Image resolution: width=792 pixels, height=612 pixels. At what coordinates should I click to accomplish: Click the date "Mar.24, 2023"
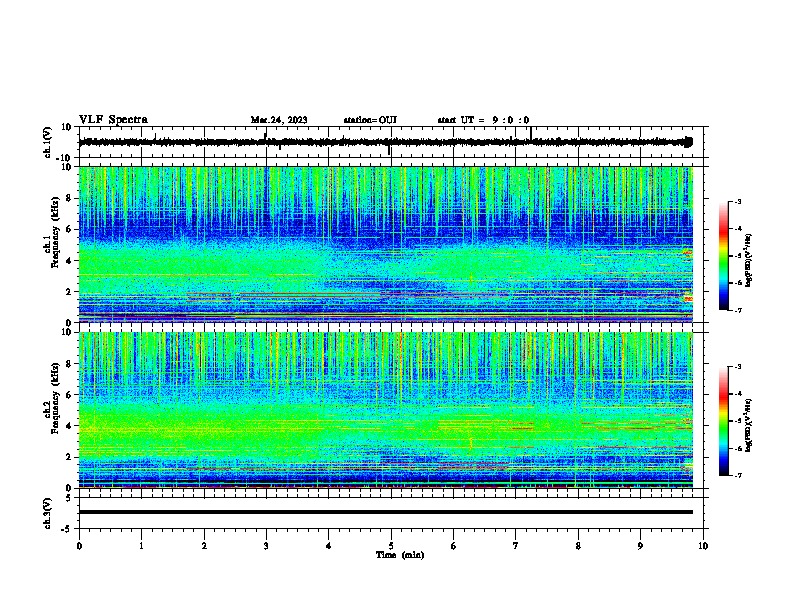tap(279, 120)
